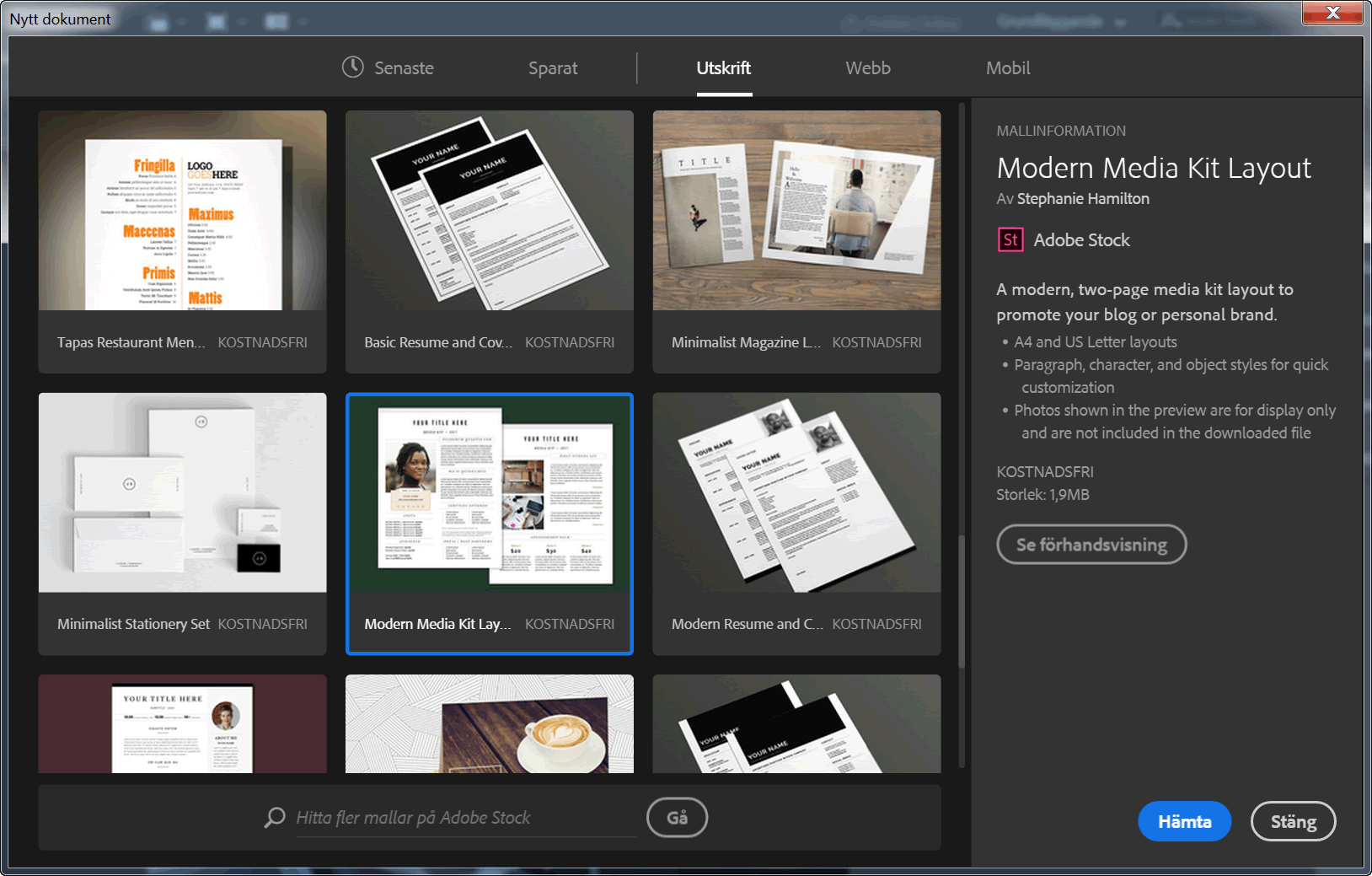Image resolution: width=1372 pixels, height=876 pixels.
Task: Click the Se förhandsvisning button
Action: pyautogui.click(x=1091, y=545)
